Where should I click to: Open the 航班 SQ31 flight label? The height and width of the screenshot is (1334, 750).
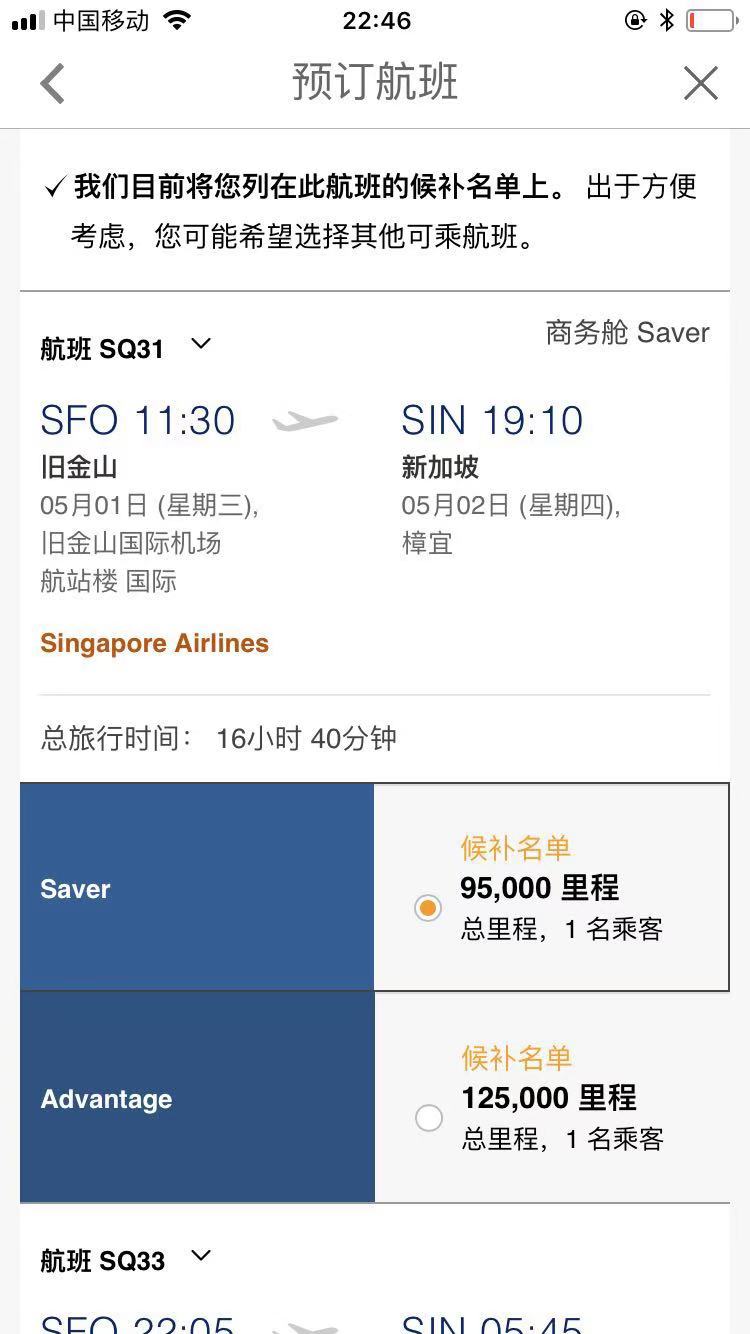(x=101, y=349)
